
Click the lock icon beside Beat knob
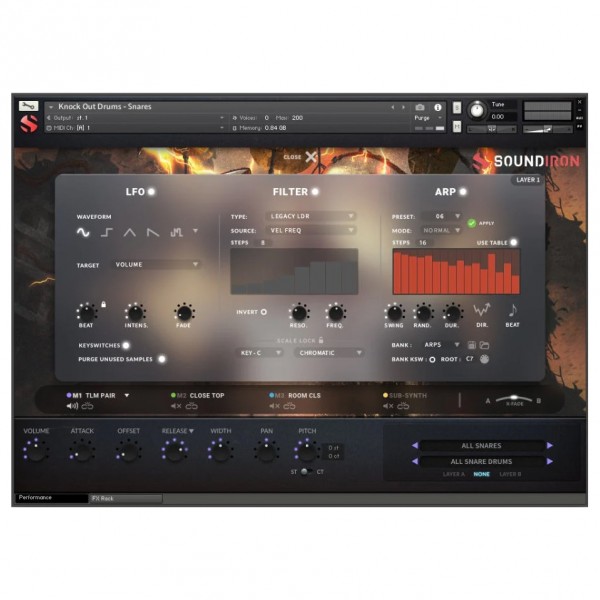(x=103, y=305)
